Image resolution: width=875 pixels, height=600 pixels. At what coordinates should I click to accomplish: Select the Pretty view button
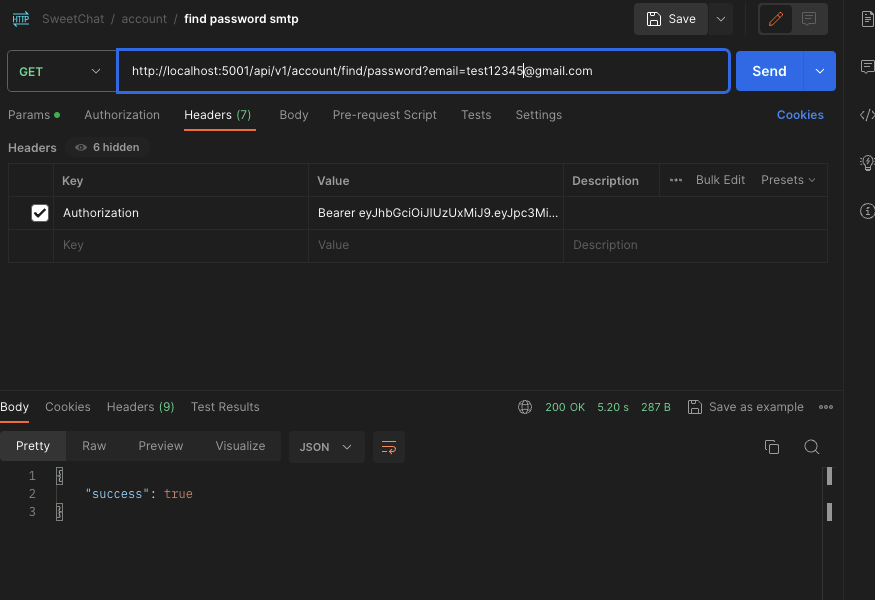point(33,446)
